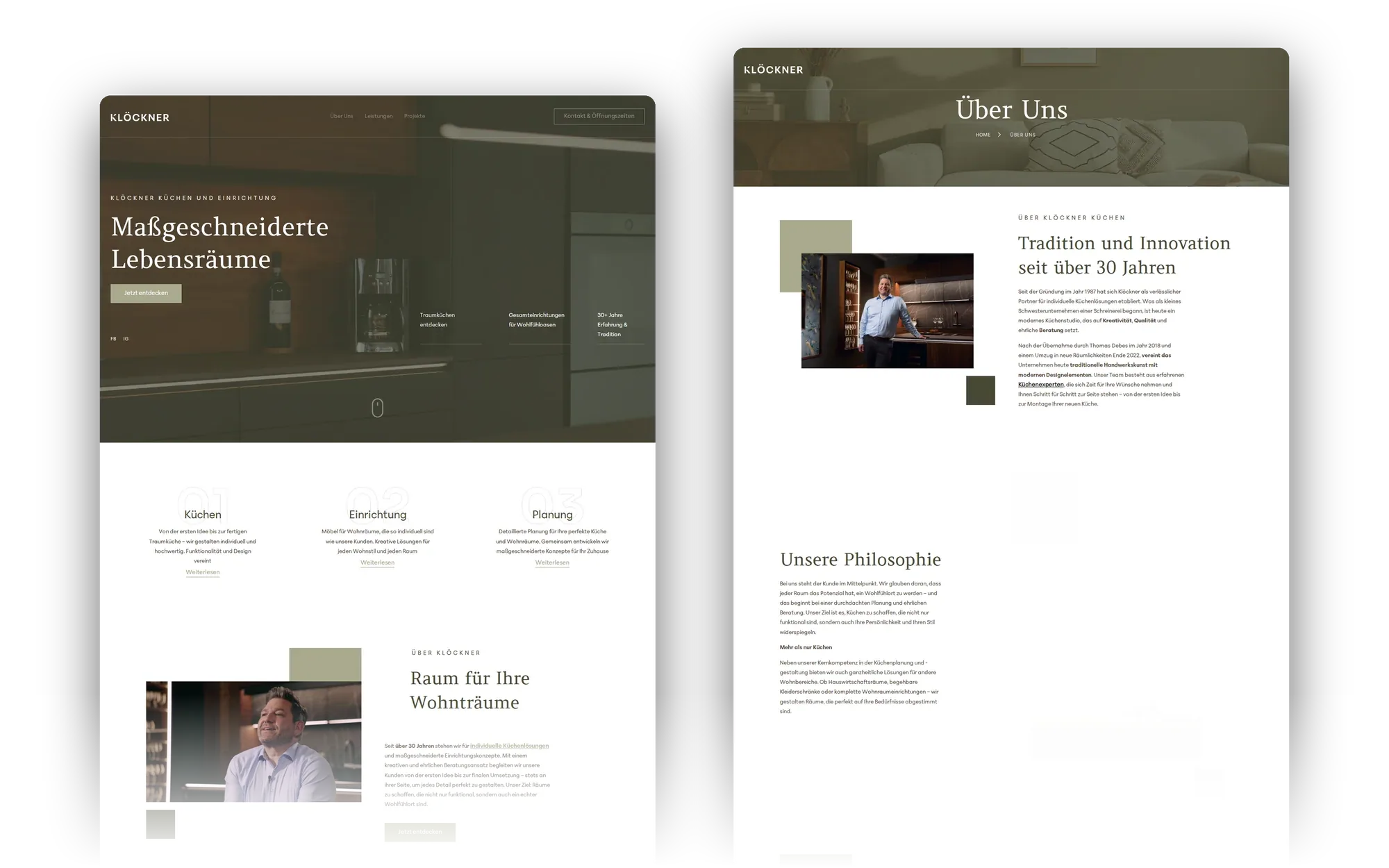The width and height of the screenshot is (1389, 868).
Task: Select Gesamteinrichtungen für Wohlfühloasen slide link
Action: coord(536,320)
